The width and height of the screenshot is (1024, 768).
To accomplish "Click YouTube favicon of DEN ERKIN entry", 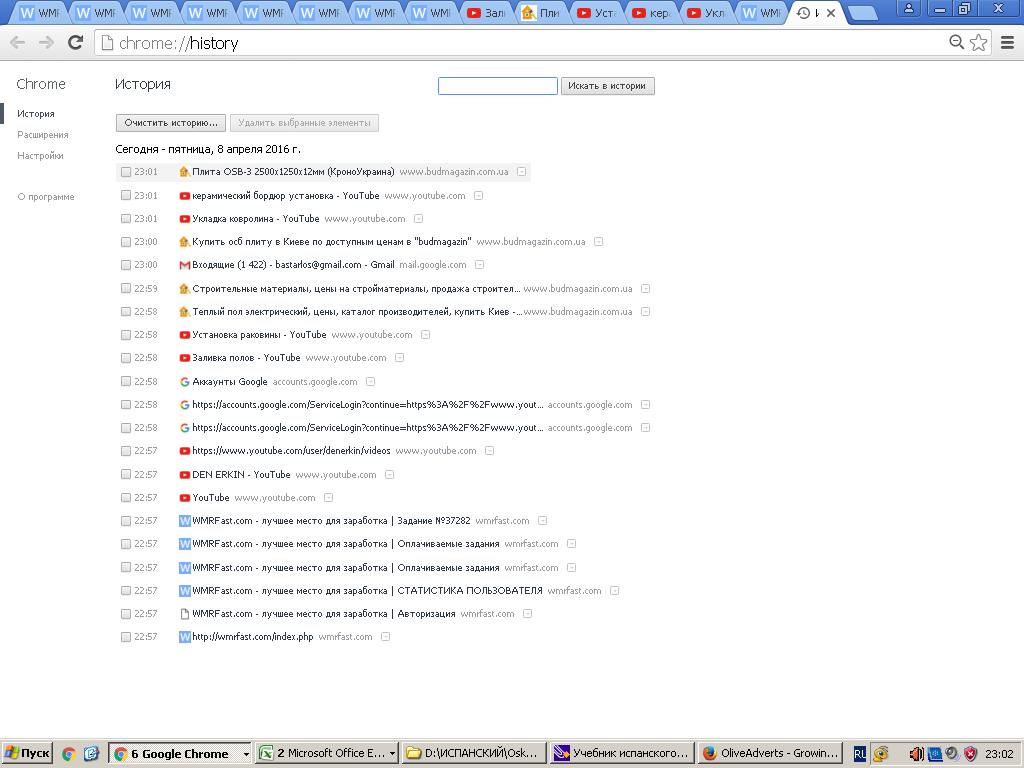I will [184, 475].
